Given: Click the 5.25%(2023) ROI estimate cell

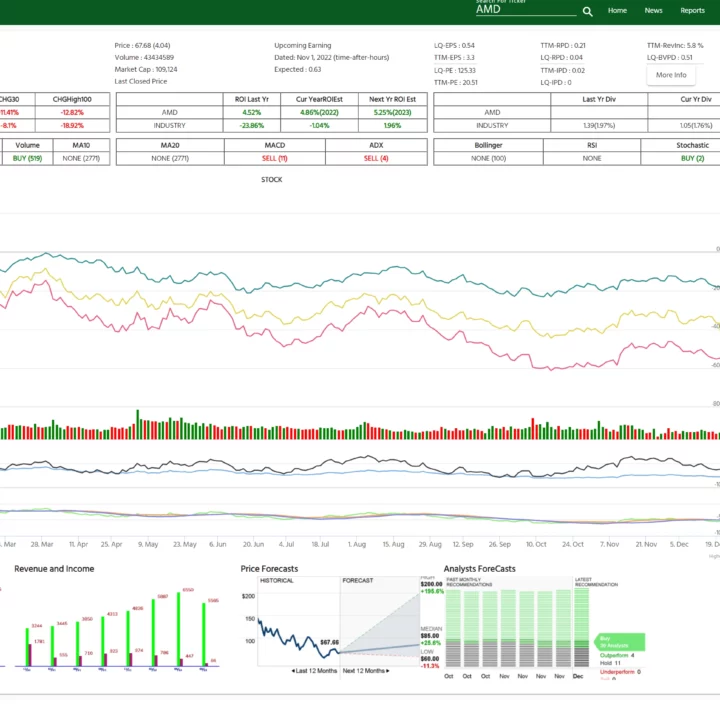Looking at the screenshot, I should [x=392, y=112].
